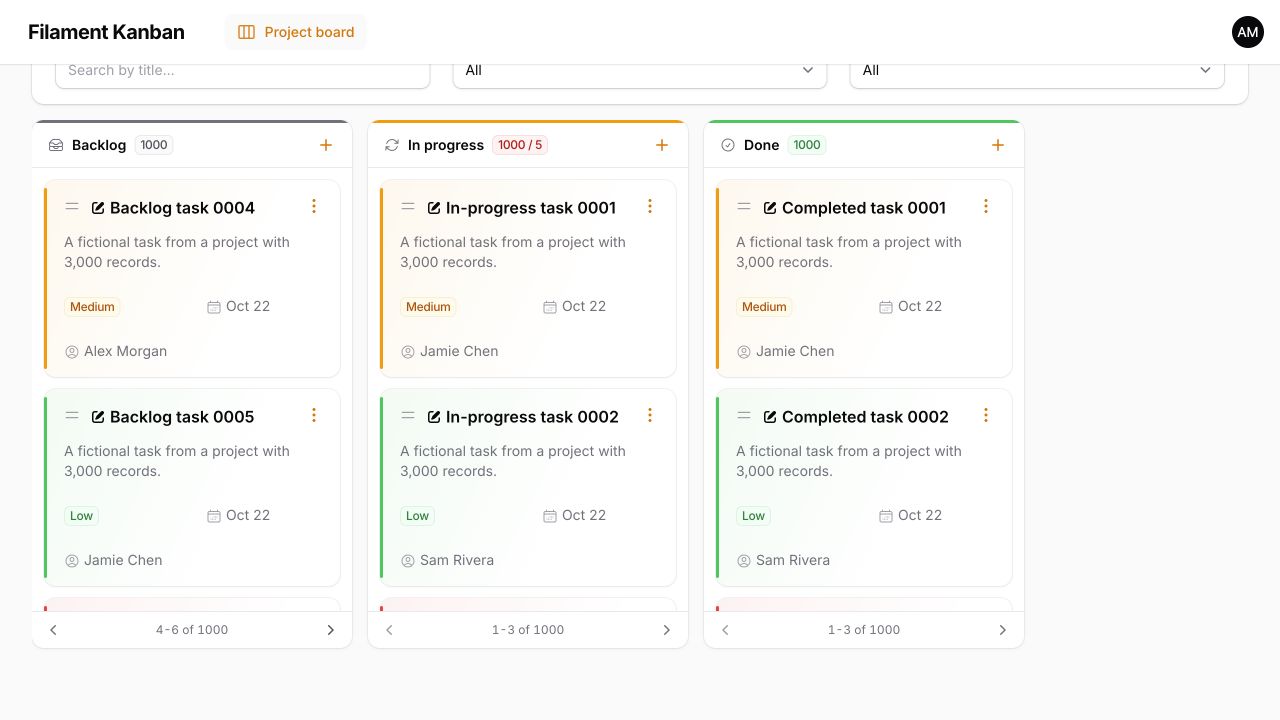Go to next page in In progress column
Viewport: 1280px width, 720px height.
tap(667, 630)
